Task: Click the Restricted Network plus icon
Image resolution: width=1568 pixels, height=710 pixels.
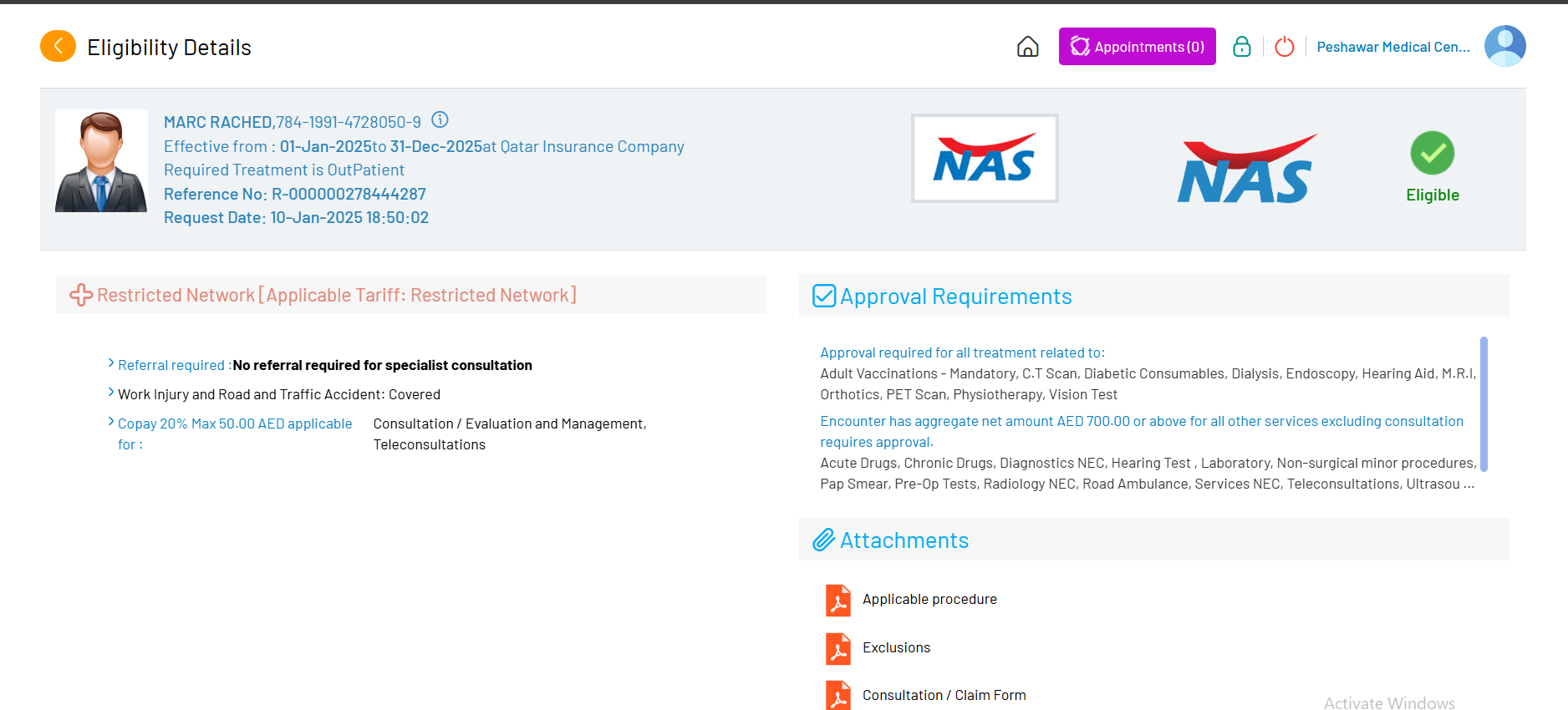Action: [81, 295]
